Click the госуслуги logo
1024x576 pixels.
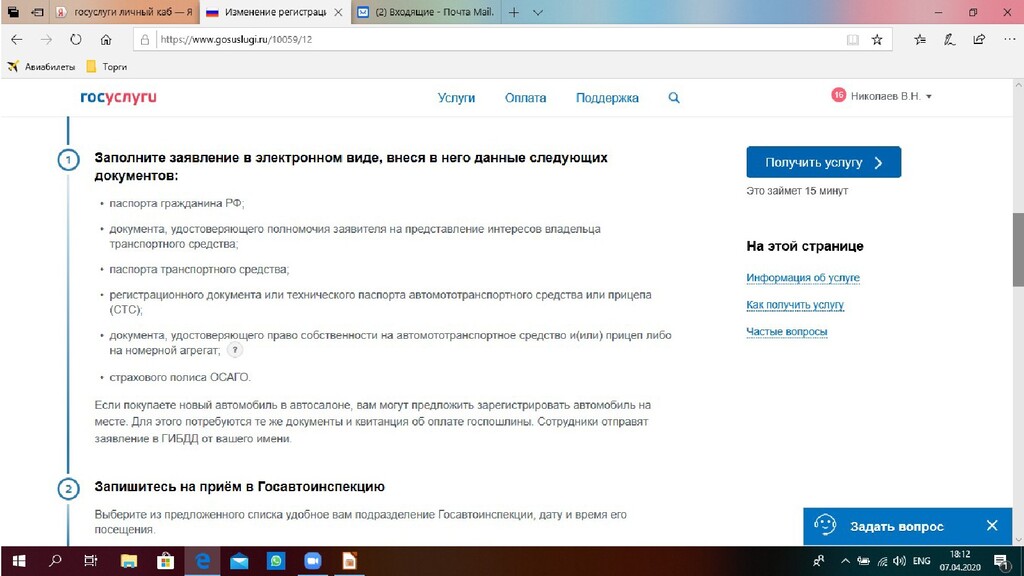118,97
